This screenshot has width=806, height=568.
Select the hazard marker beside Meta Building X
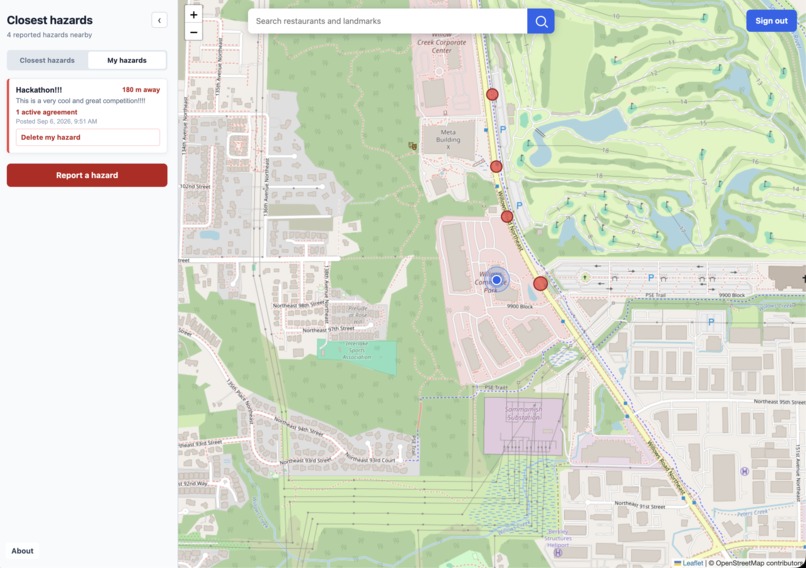[496, 167]
